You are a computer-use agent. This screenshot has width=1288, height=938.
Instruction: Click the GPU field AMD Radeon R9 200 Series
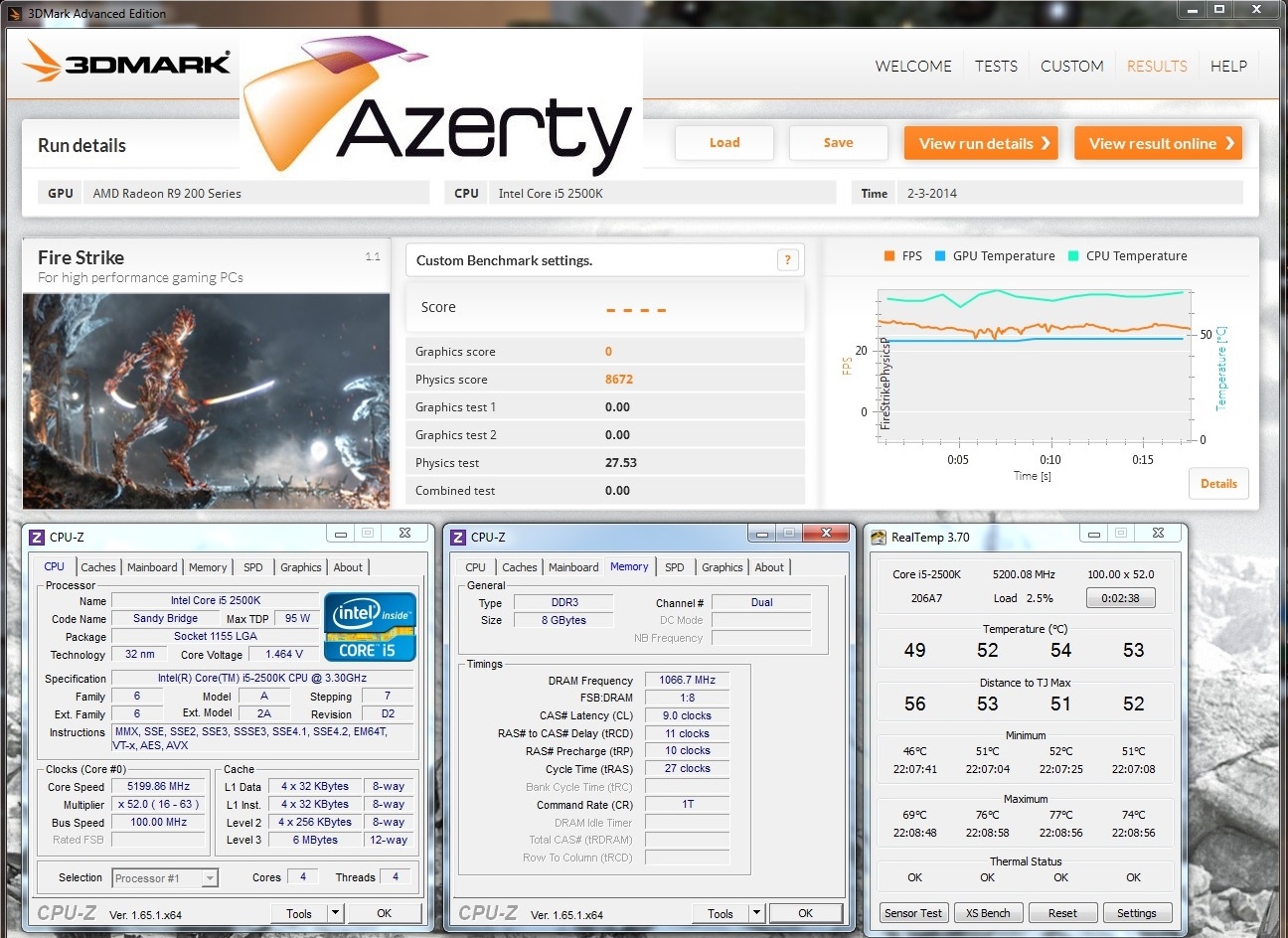pyautogui.click(x=256, y=194)
